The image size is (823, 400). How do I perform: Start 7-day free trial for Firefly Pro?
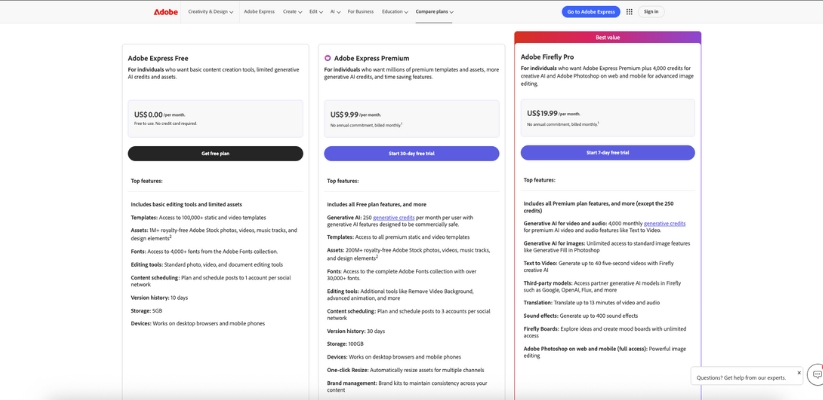coord(608,153)
